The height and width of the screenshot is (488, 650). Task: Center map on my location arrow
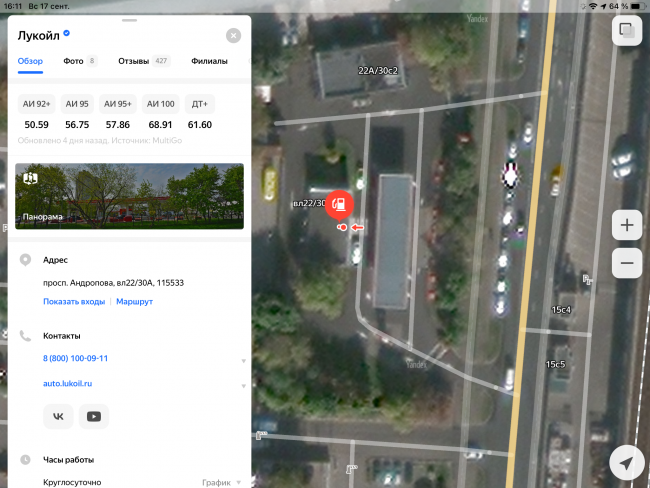point(627,463)
